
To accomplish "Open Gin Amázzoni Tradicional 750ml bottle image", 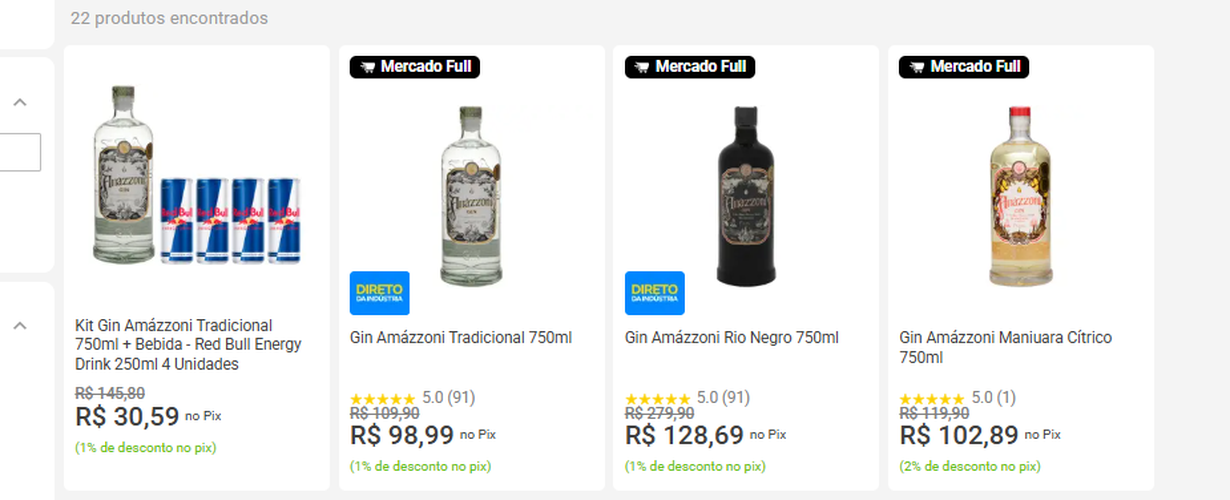I will (471, 195).
